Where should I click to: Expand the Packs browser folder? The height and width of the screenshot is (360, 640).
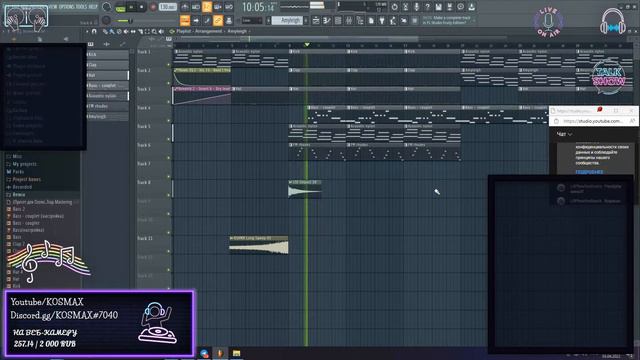pos(18,172)
